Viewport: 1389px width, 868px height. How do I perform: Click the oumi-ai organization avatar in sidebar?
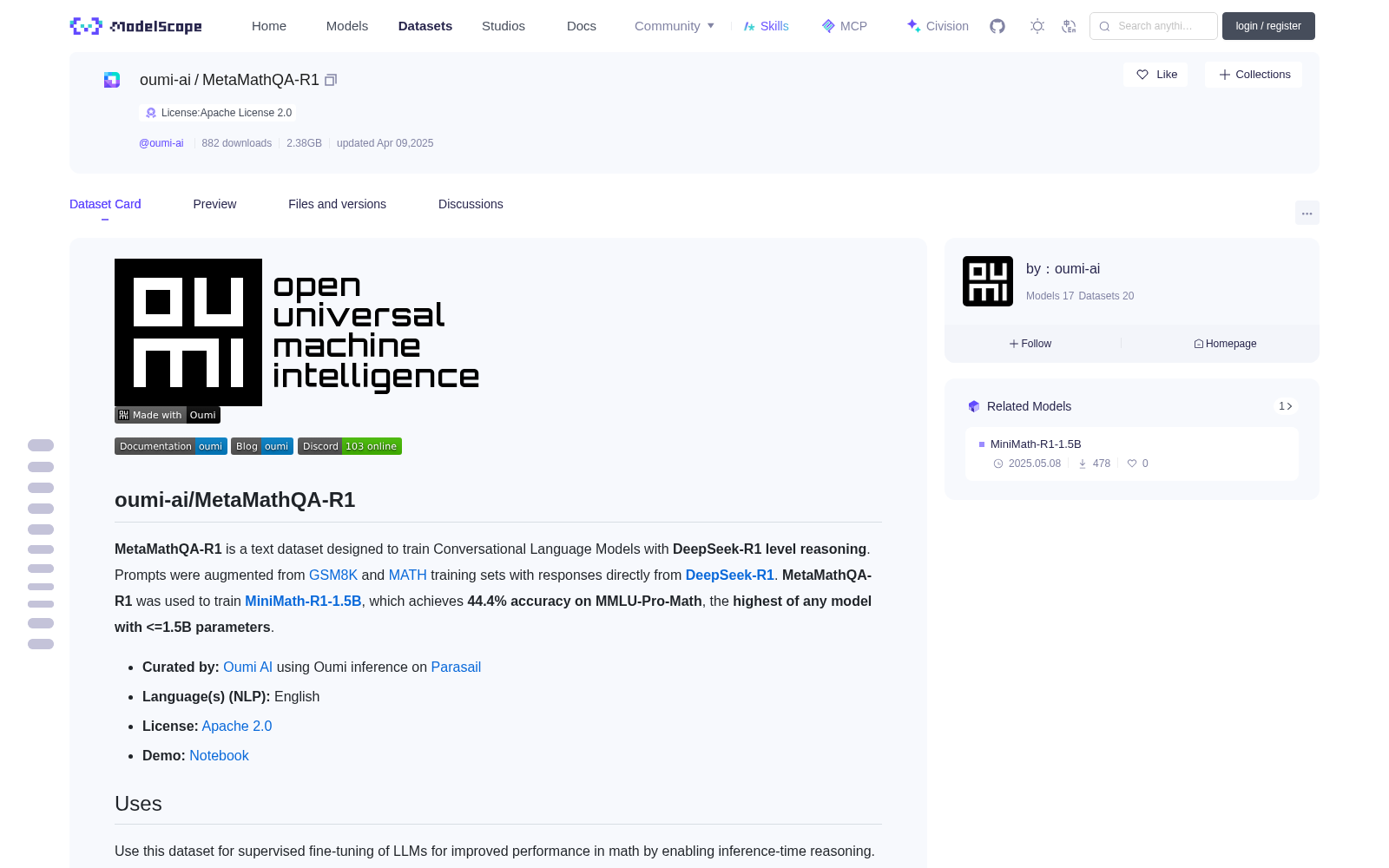click(x=988, y=281)
